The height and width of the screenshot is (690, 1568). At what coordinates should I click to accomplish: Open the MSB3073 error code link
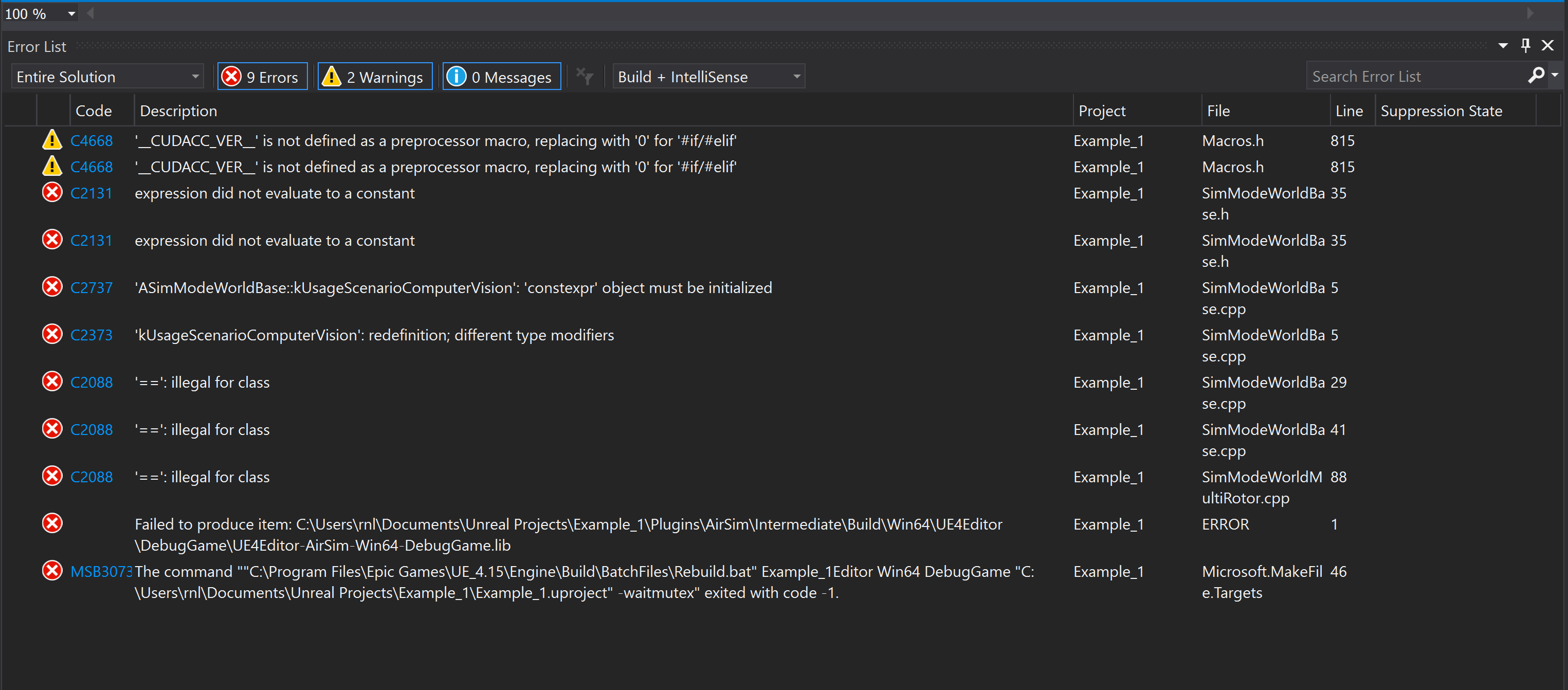[102, 571]
